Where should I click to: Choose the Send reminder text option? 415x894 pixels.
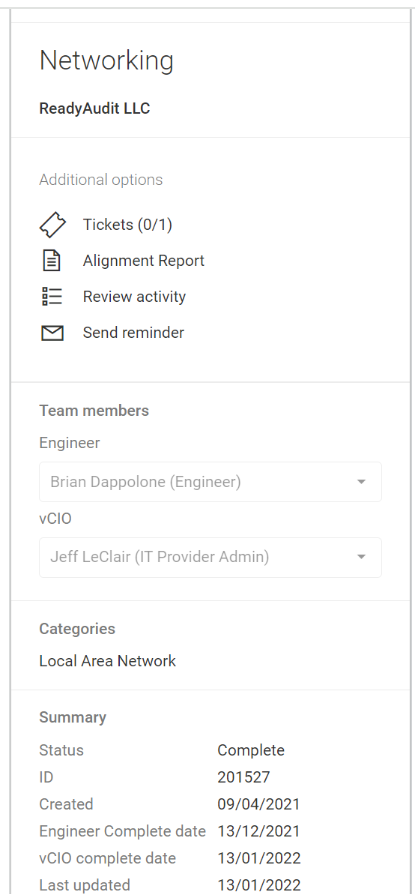tap(133, 332)
